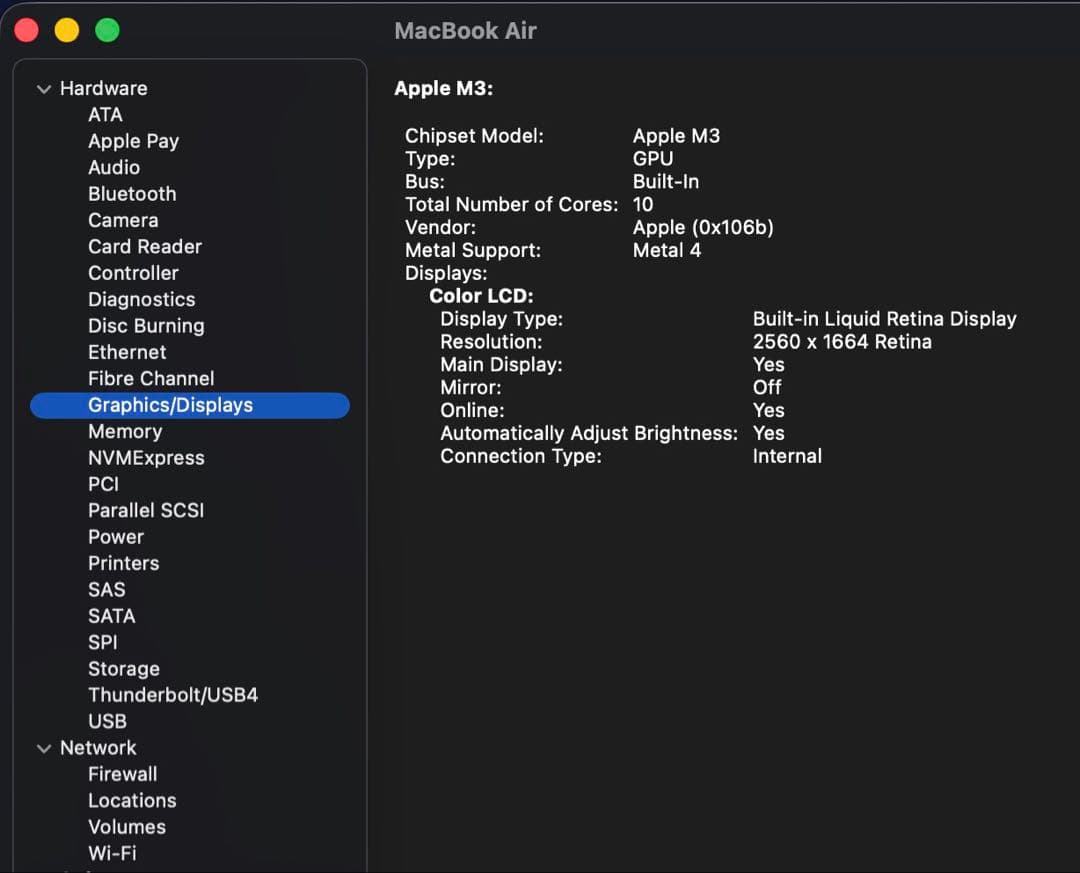Image resolution: width=1080 pixels, height=873 pixels.
Task: Select Wi-Fi in the sidebar
Action: click(x=112, y=853)
